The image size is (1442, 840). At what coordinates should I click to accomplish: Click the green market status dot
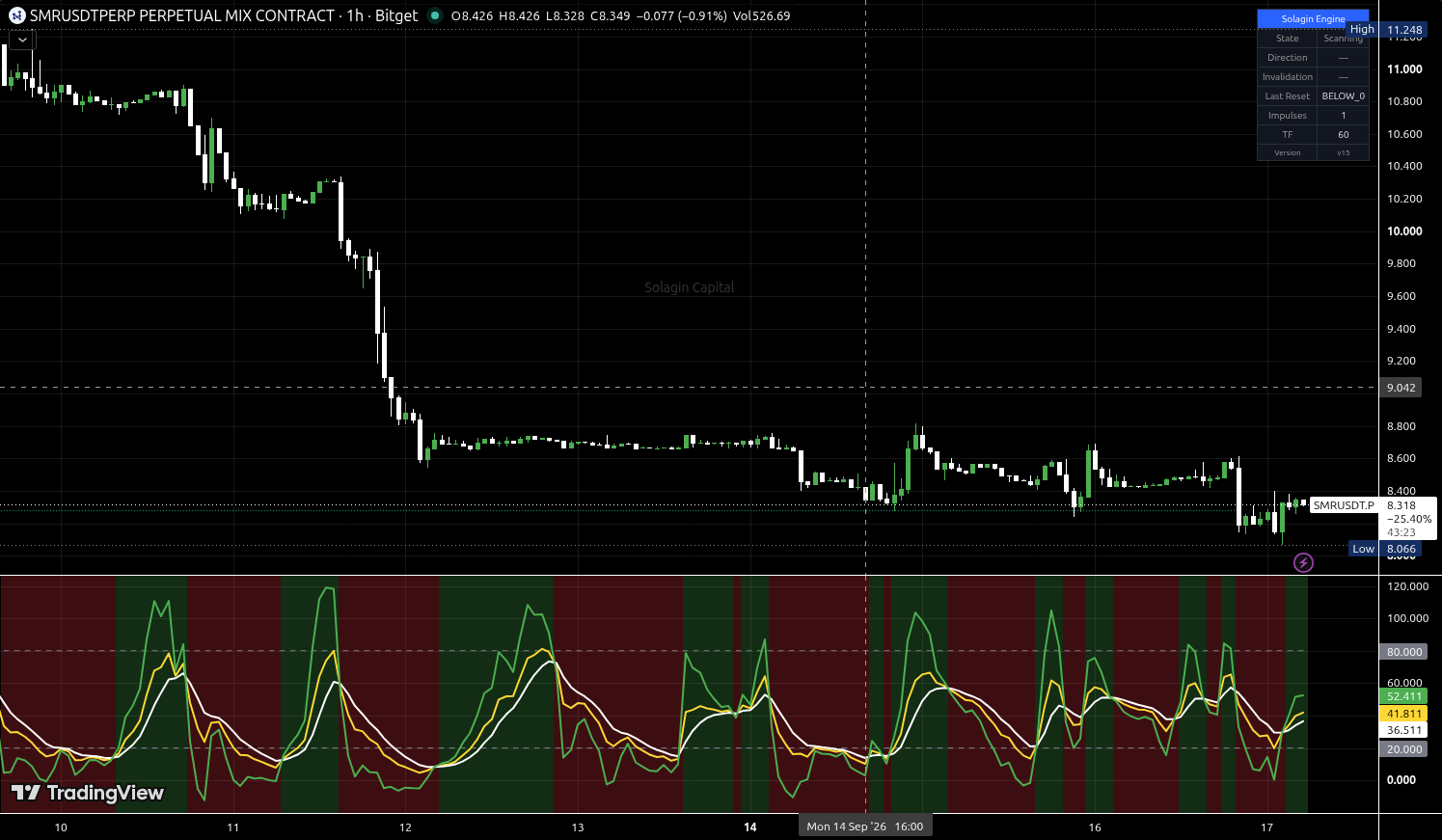coord(435,15)
